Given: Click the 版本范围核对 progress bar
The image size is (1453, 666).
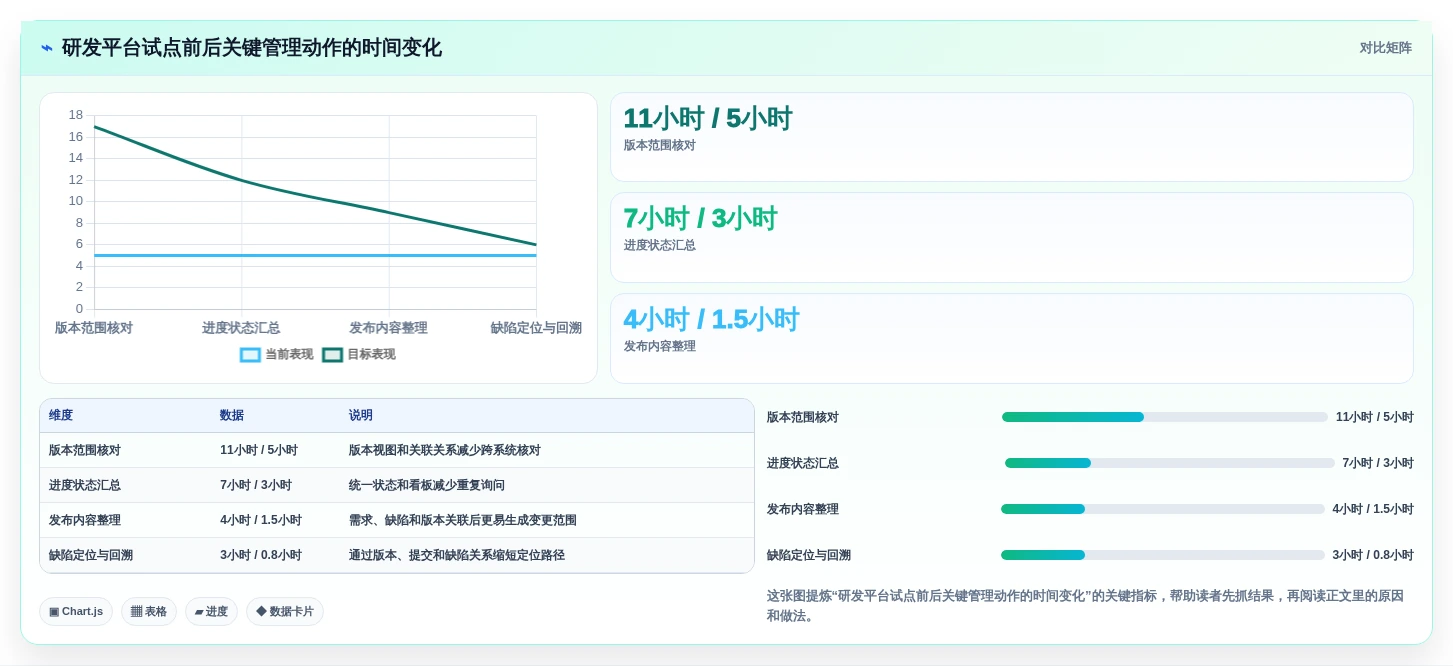Looking at the screenshot, I should click(1165, 417).
